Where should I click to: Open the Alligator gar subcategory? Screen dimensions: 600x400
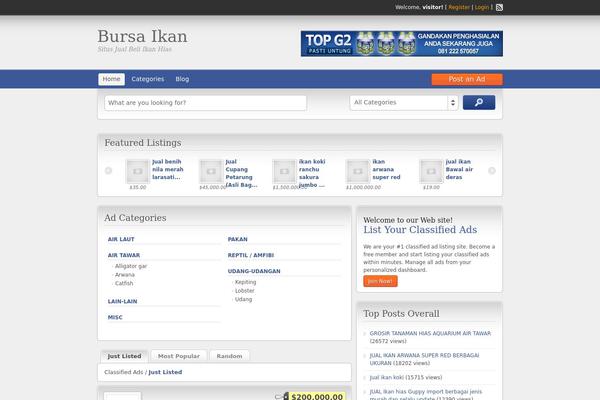[131, 266]
